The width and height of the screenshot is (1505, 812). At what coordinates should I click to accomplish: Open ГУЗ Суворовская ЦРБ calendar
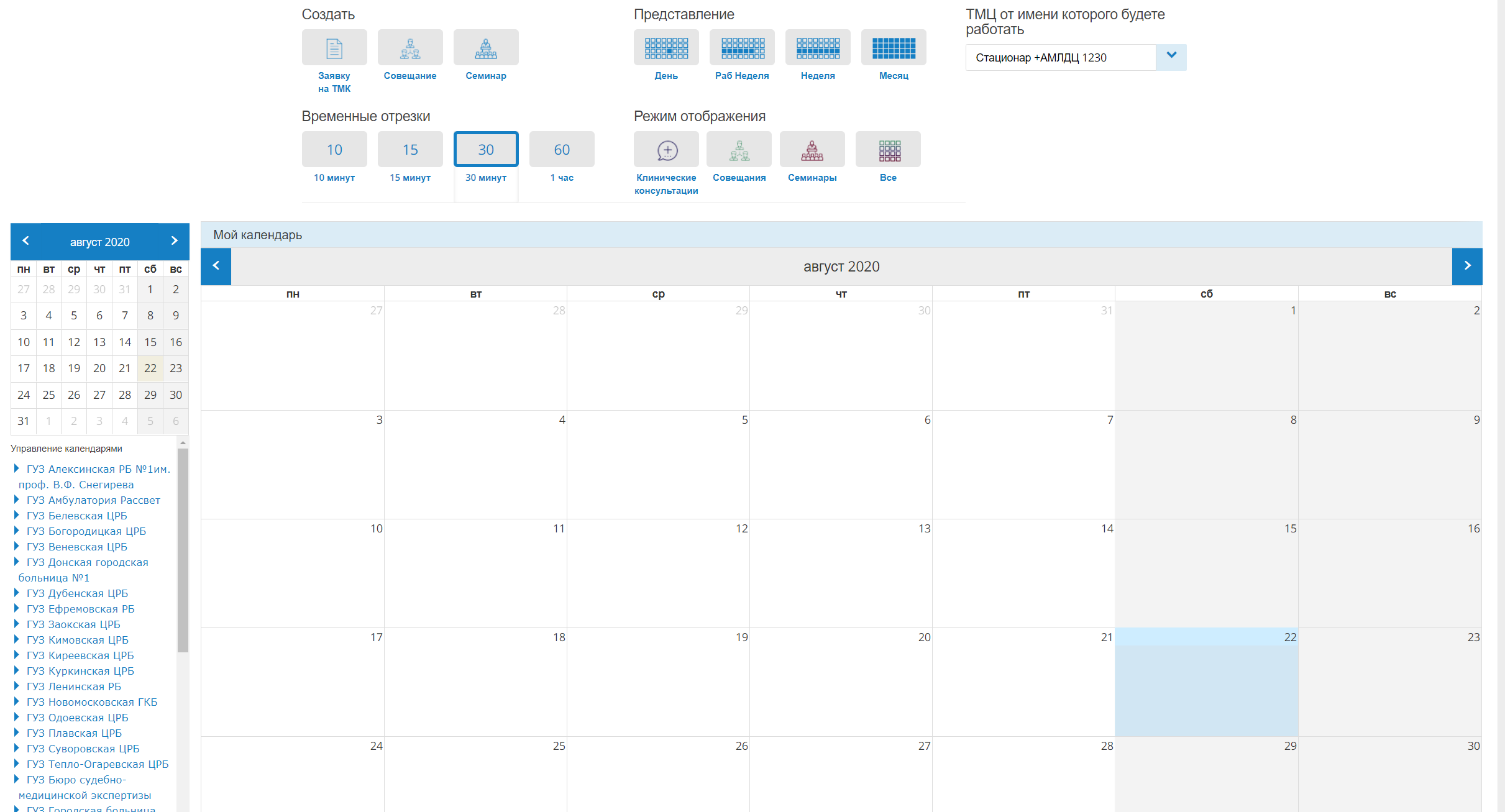coord(83,749)
